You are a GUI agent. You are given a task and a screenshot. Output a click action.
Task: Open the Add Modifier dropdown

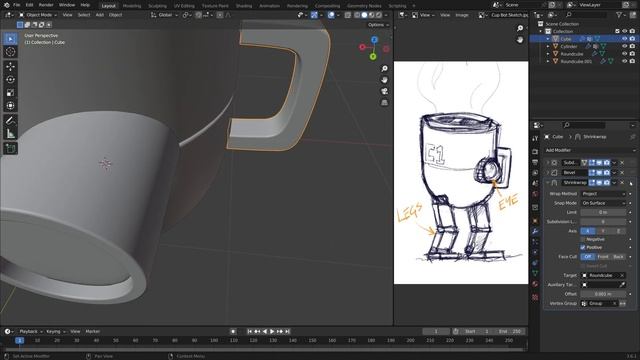pyautogui.click(x=590, y=150)
